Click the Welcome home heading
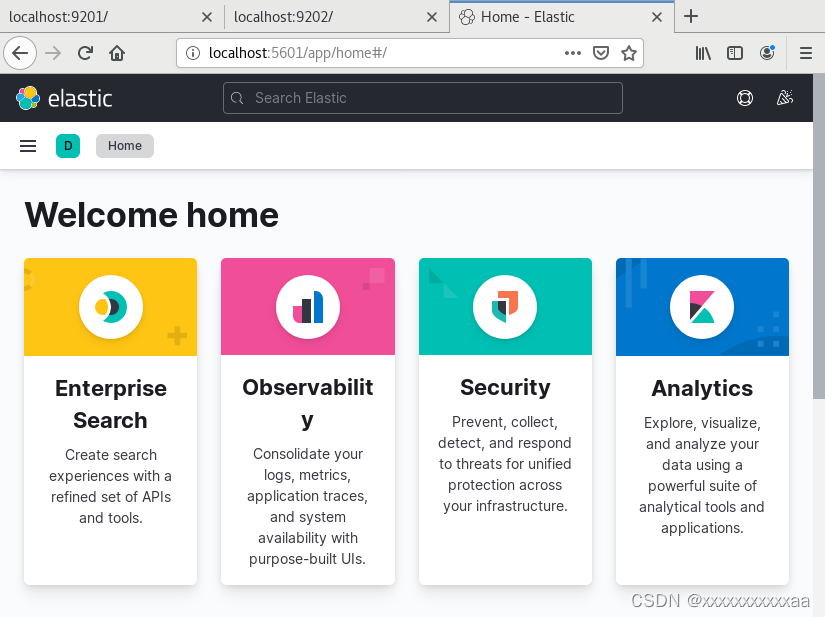The image size is (825, 617). [152, 215]
